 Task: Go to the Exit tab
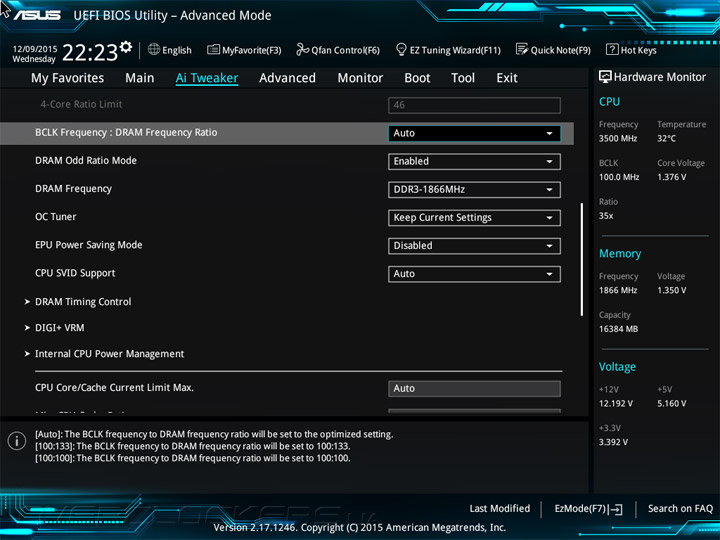coord(506,78)
